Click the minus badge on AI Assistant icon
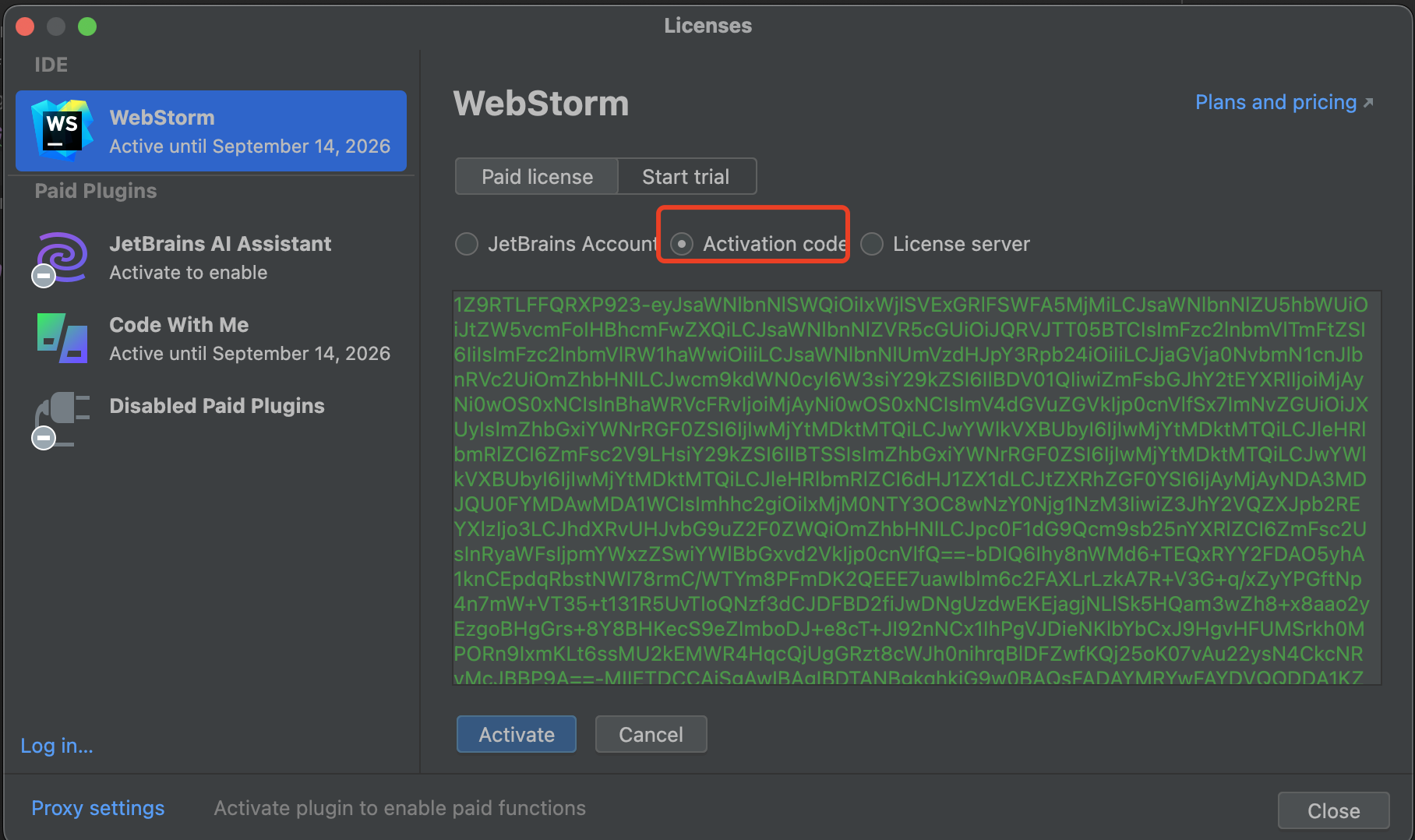The width and height of the screenshot is (1415, 840). click(x=44, y=276)
